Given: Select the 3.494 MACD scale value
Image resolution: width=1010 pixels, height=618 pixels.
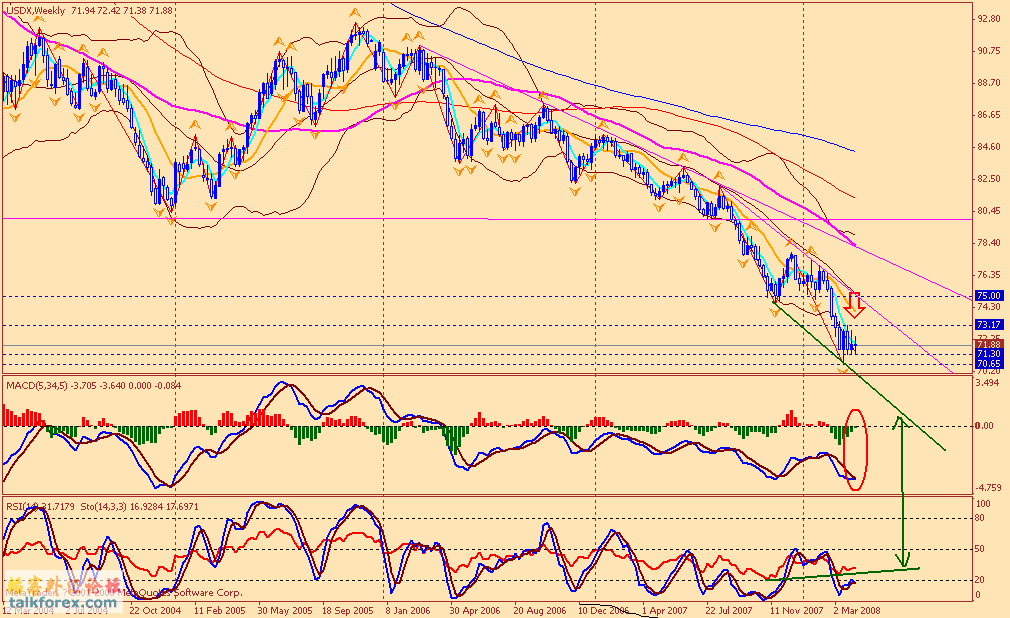Looking at the screenshot, I should (989, 383).
